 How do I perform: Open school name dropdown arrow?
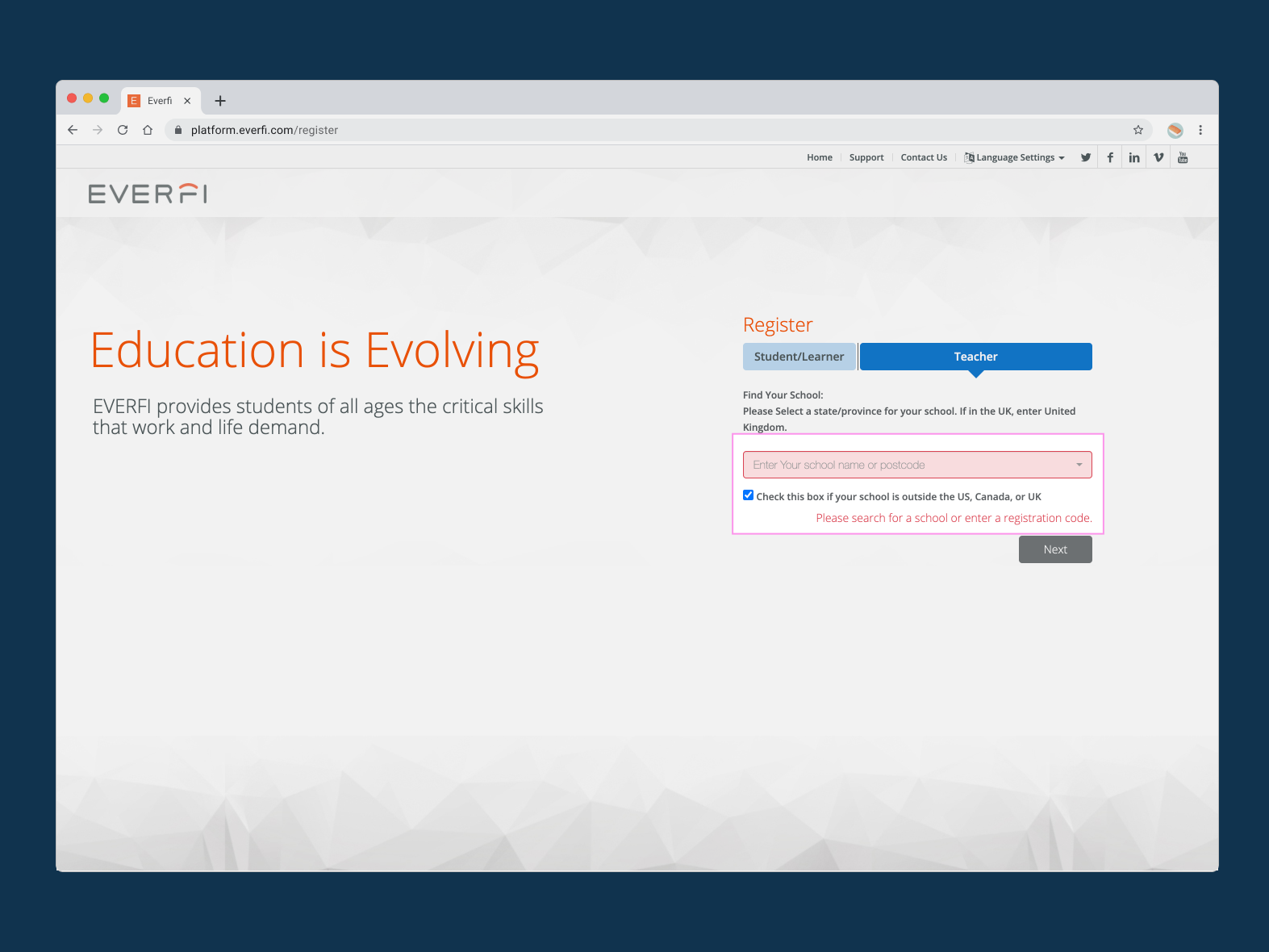click(1079, 465)
